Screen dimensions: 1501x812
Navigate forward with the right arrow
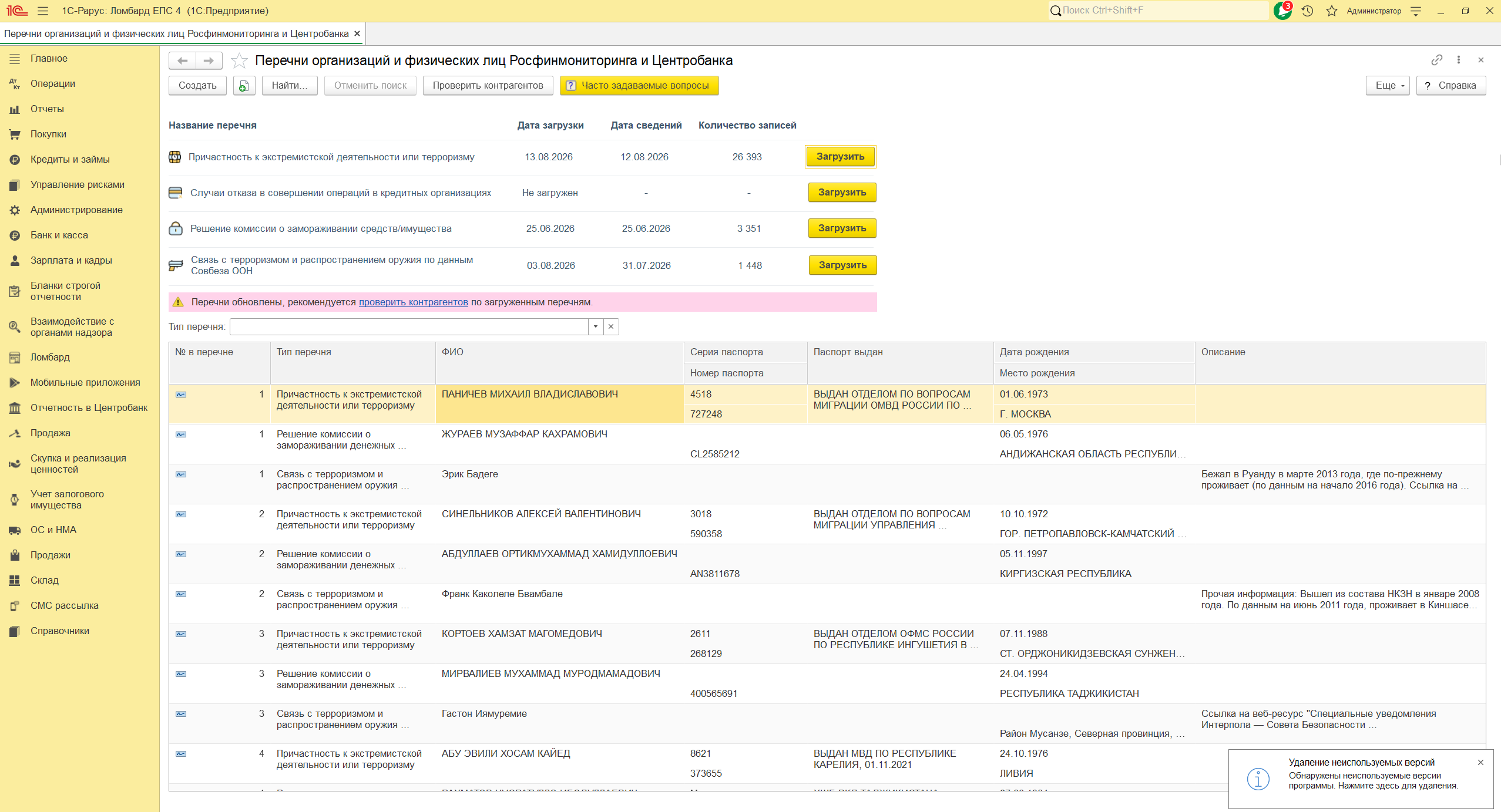click(209, 60)
